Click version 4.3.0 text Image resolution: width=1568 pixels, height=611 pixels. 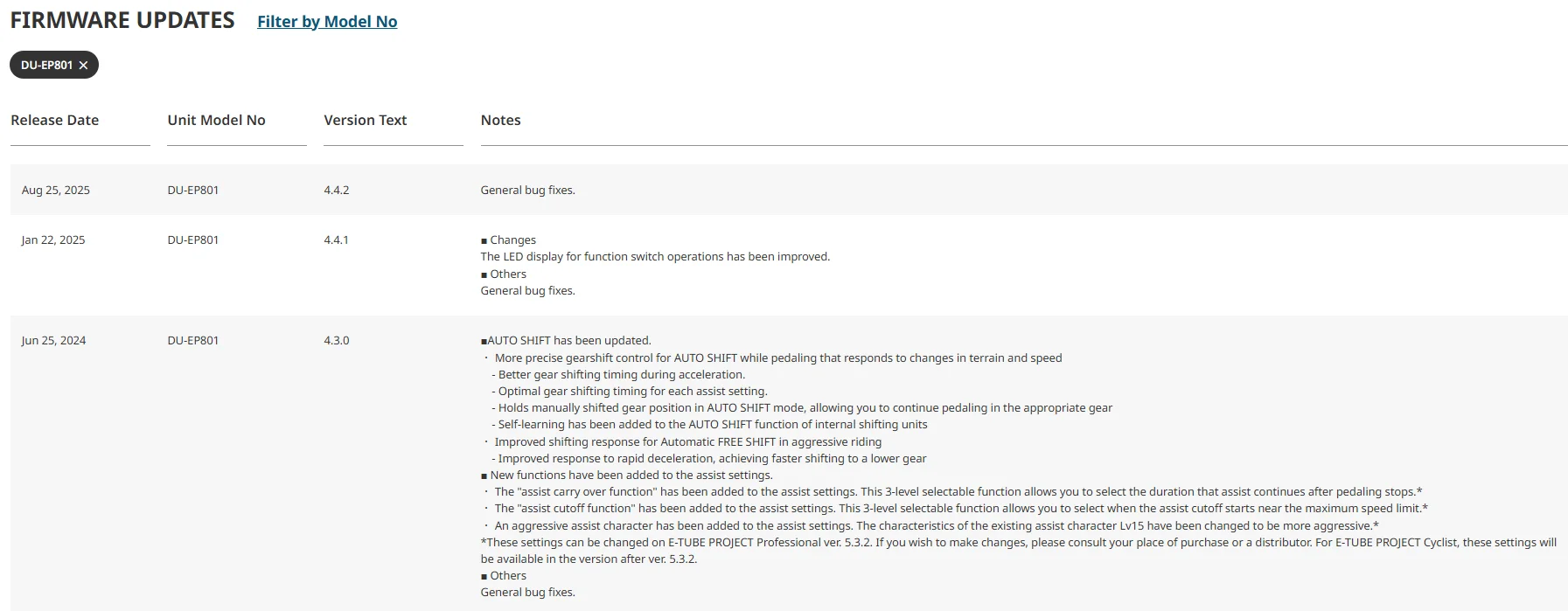336,341
